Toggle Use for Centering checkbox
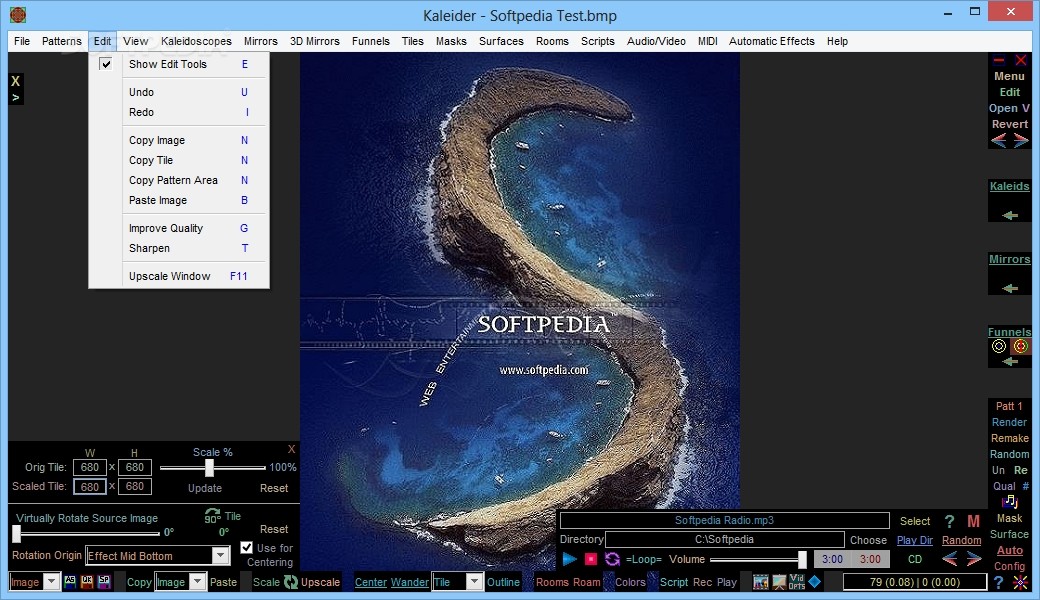 point(246,548)
